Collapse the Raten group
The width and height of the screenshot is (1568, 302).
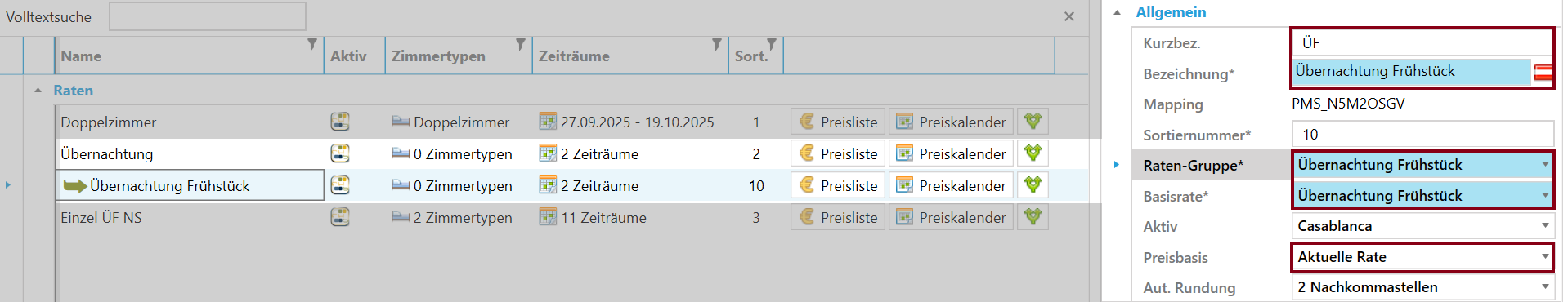tap(38, 91)
